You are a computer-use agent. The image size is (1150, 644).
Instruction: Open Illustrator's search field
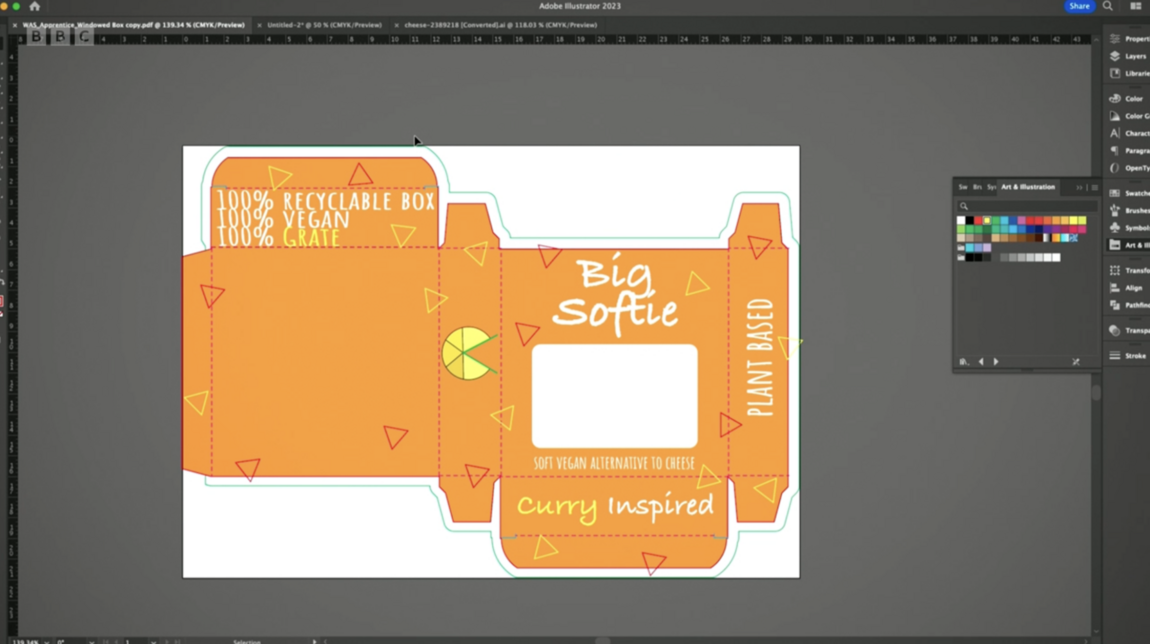(x=1106, y=6)
